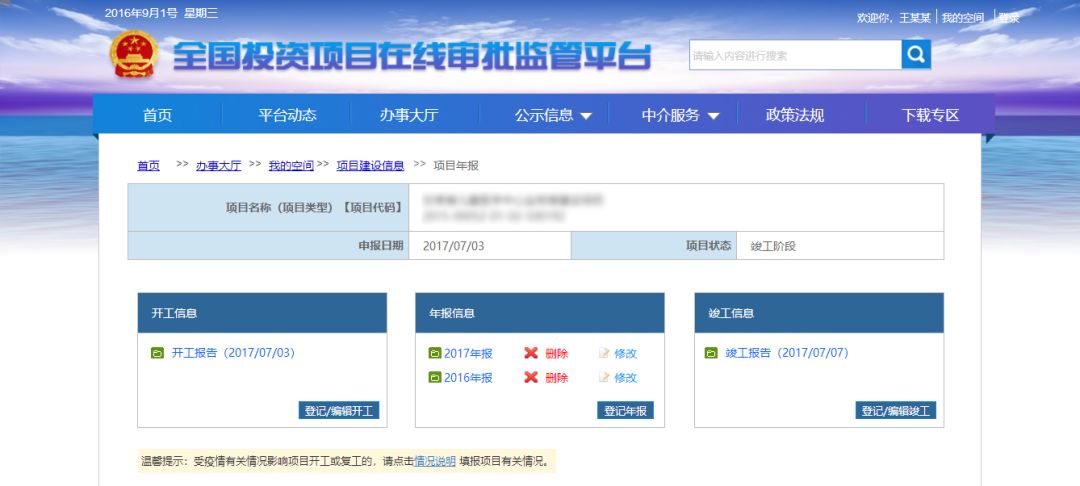Expand the 中介服务 dropdown menu

pos(680,115)
